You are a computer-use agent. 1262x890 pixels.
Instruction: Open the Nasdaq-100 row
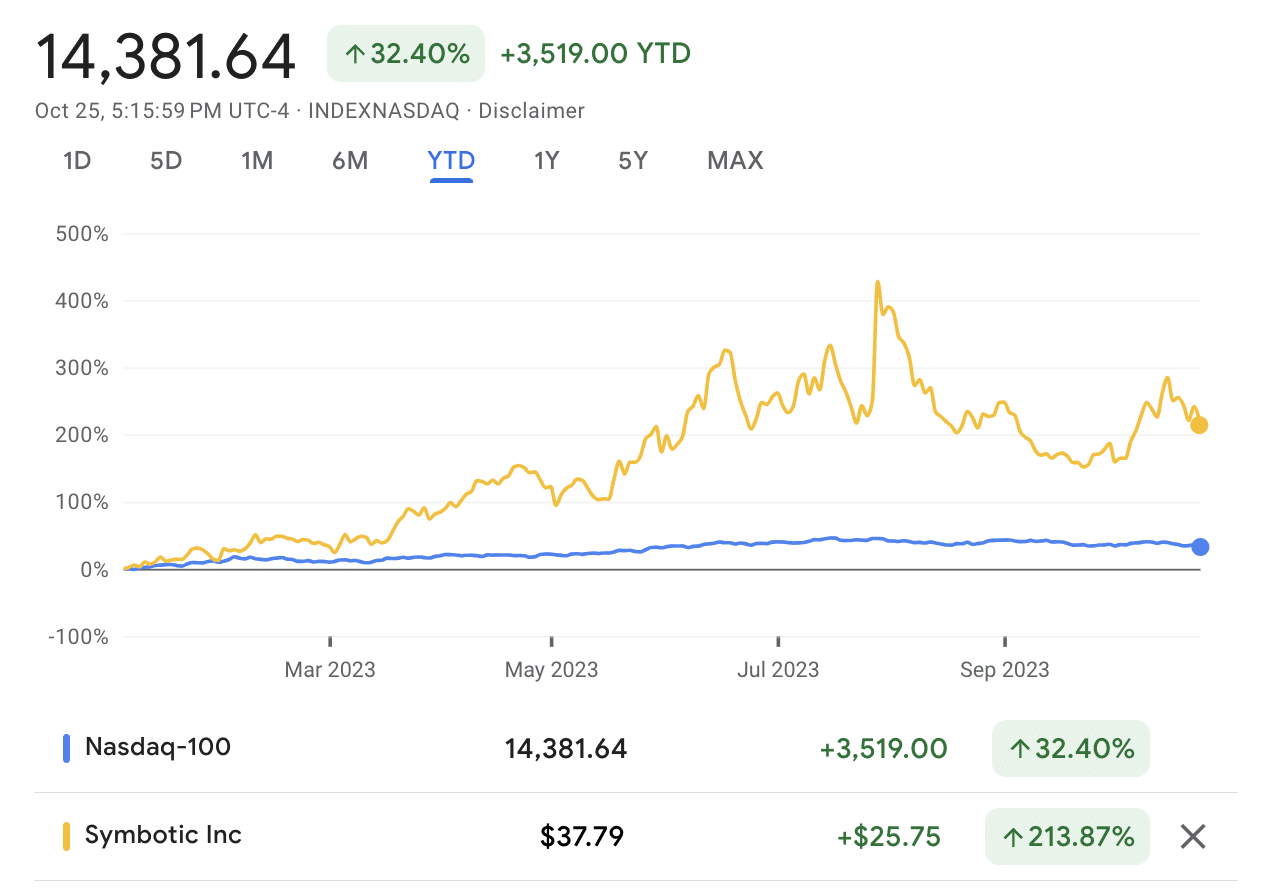pos(635,748)
